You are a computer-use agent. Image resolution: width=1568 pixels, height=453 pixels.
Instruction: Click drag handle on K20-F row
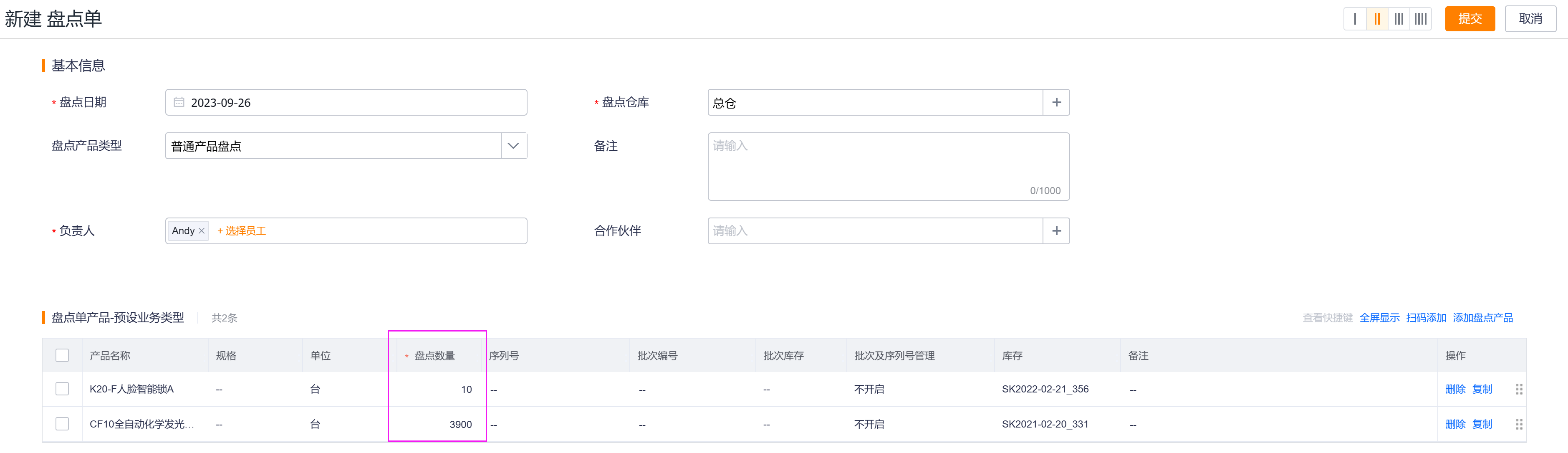click(x=1519, y=389)
